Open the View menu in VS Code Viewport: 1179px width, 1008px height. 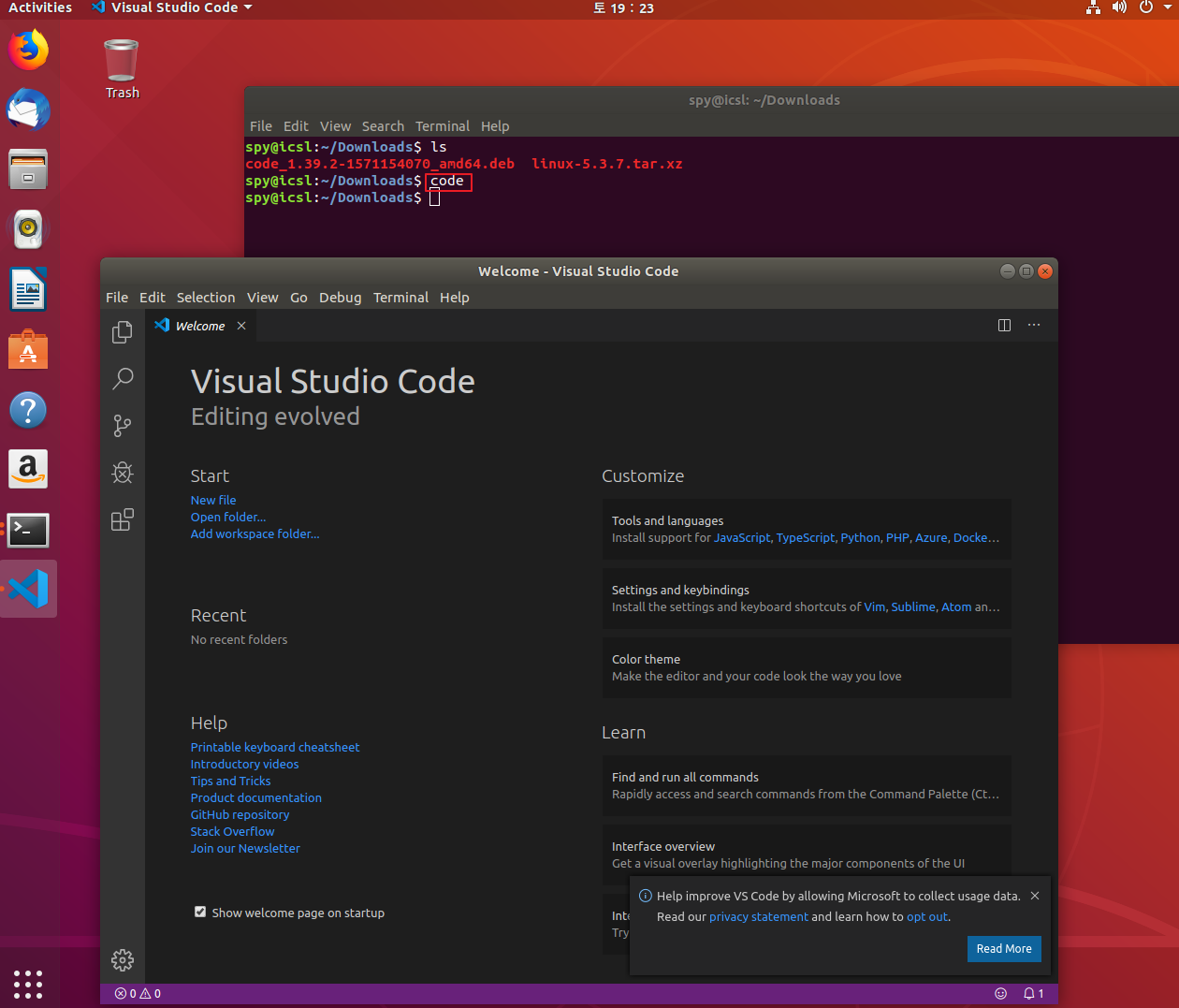pos(263,298)
